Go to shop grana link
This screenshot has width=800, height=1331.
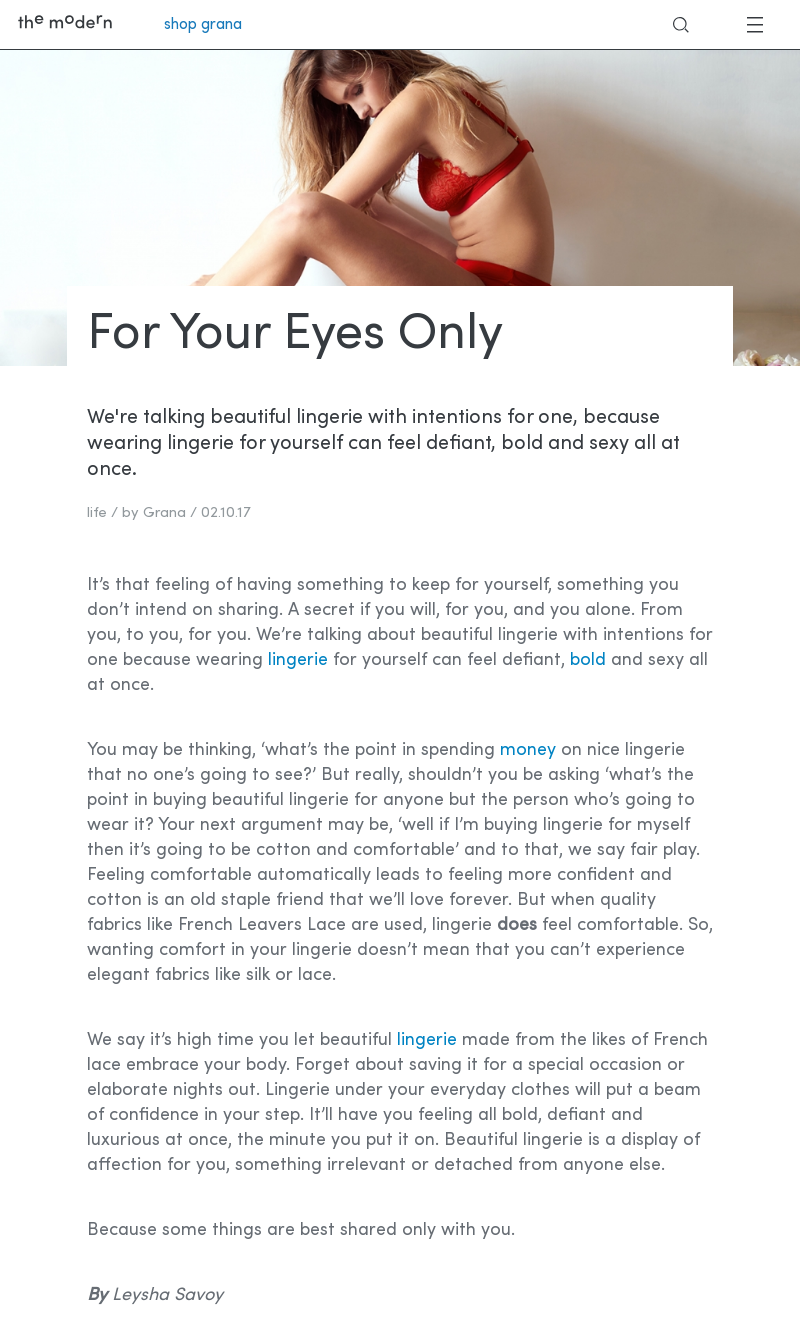tap(203, 24)
